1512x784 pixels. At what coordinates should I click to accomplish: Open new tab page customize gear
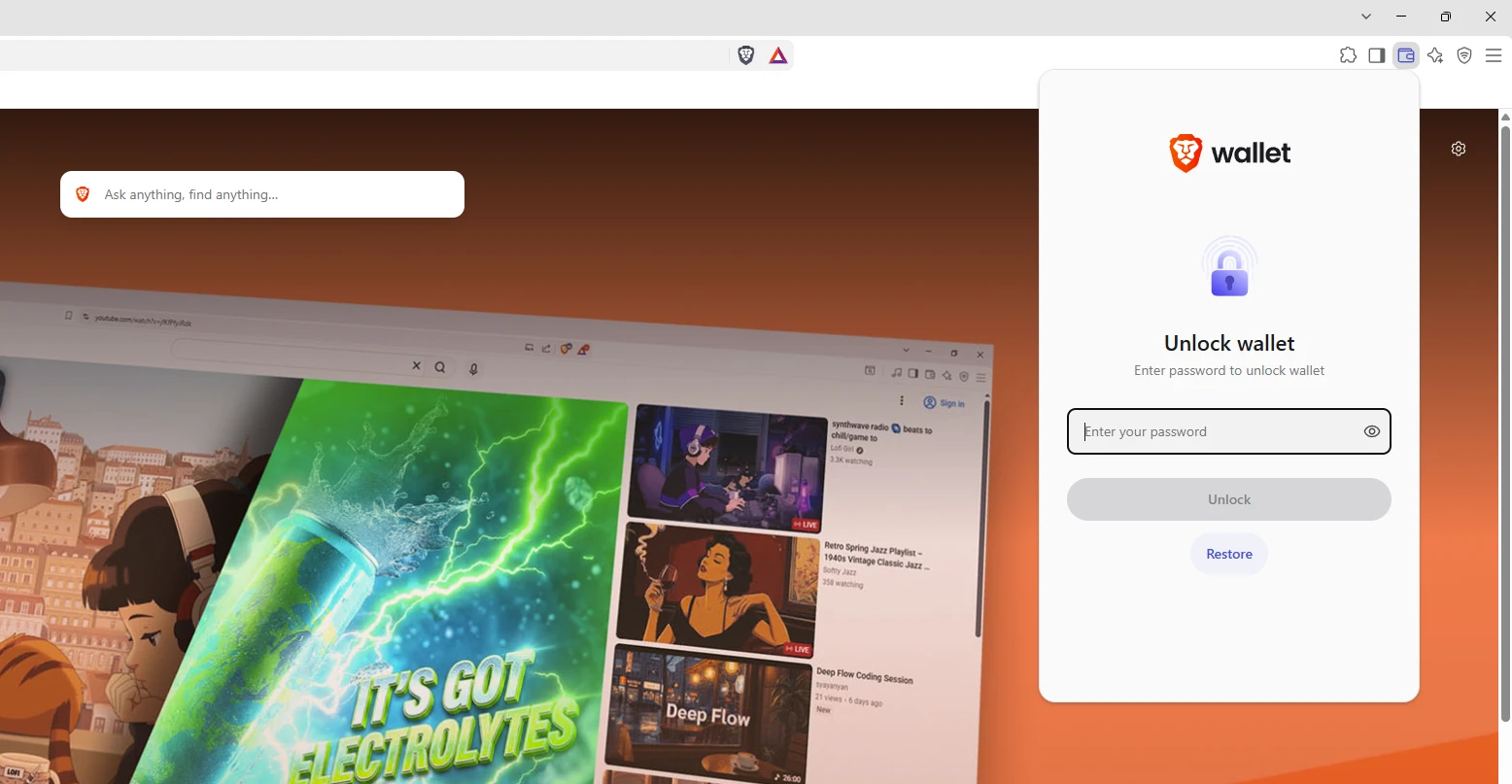coord(1459,149)
